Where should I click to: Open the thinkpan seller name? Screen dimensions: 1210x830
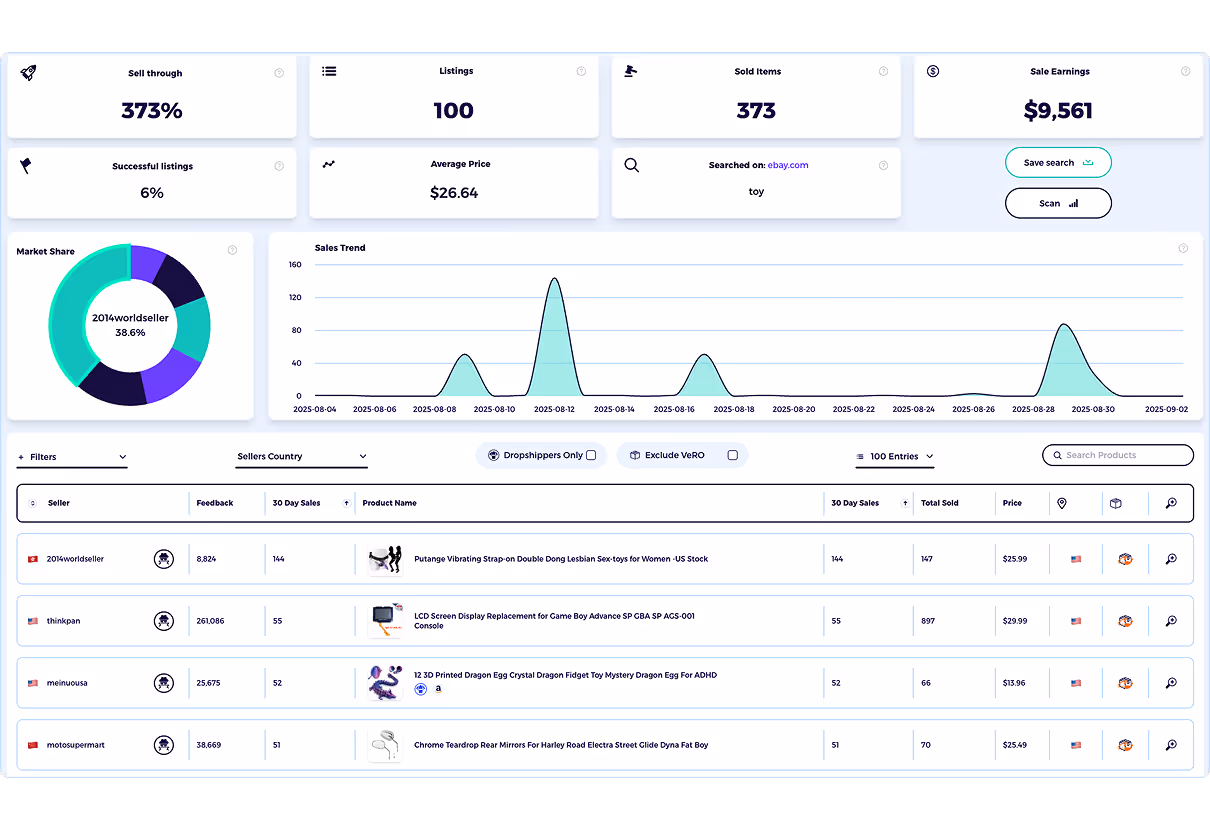(x=63, y=621)
